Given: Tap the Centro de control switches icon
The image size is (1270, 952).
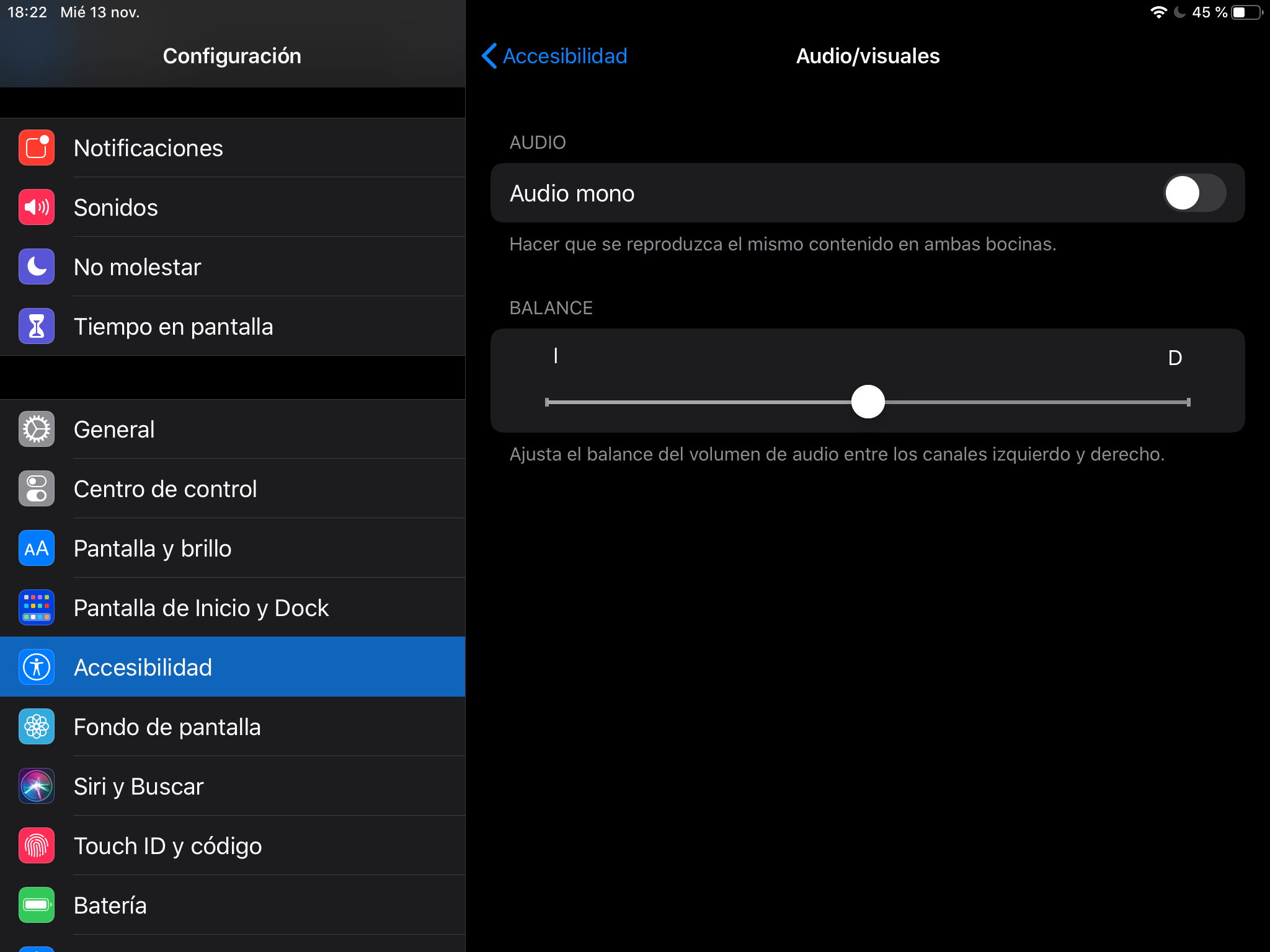Looking at the screenshot, I should [37, 489].
